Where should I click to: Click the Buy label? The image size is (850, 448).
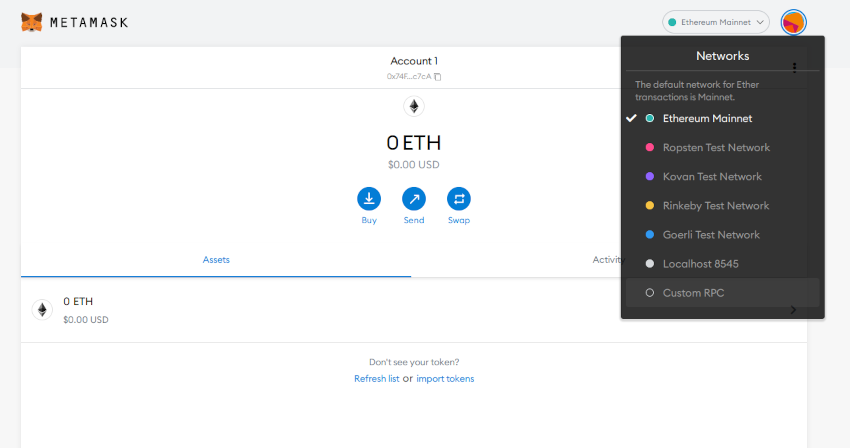point(369,220)
